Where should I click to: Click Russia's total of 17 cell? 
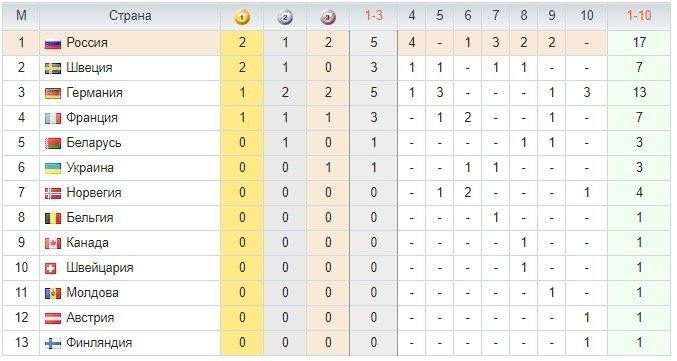pyautogui.click(x=639, y=42)
